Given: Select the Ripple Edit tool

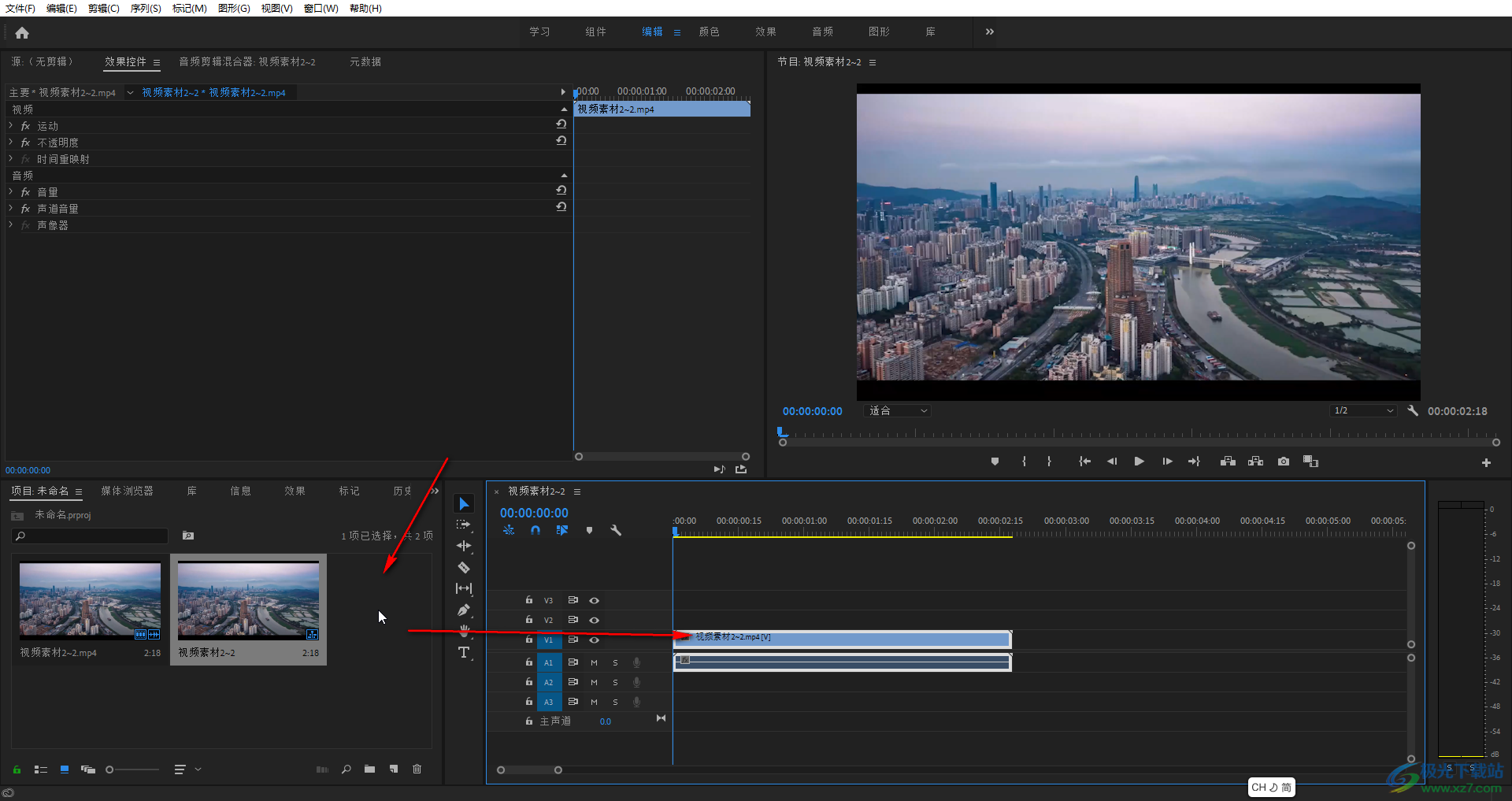Looking at the screenshot, I should click(464, 546).
